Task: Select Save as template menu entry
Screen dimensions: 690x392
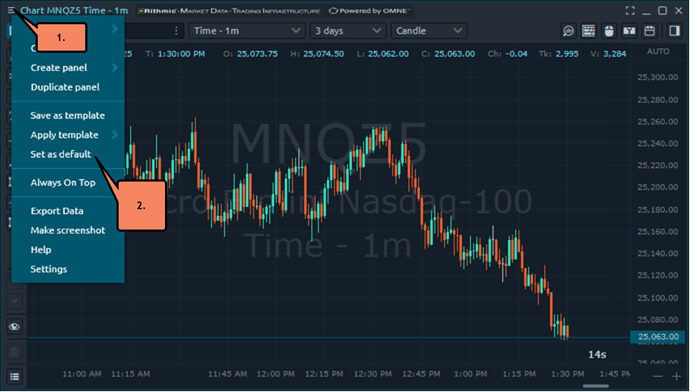Action: [x=68, y=115]
